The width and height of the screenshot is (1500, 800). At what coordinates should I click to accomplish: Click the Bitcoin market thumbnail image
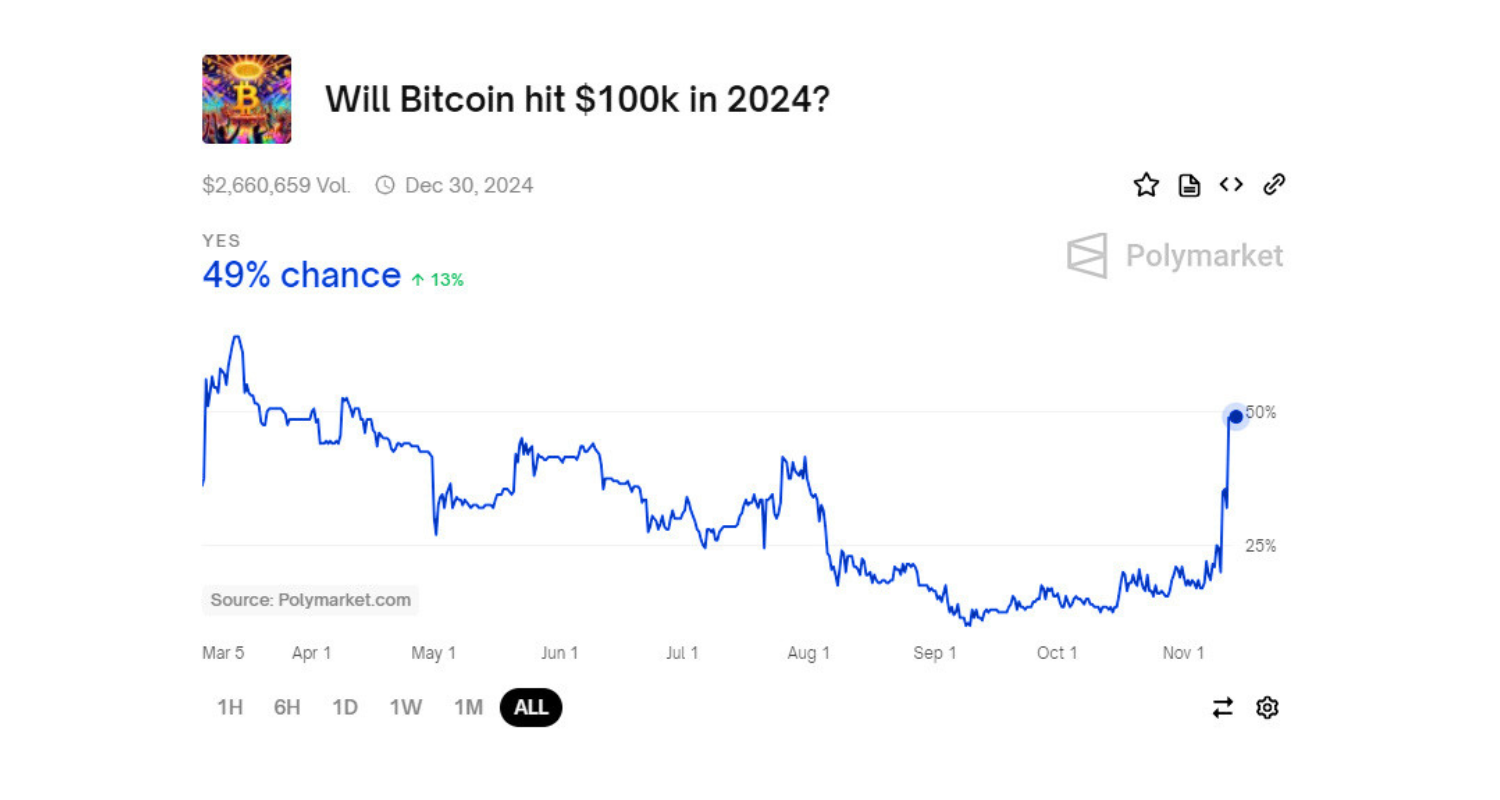tap(247, 99)
